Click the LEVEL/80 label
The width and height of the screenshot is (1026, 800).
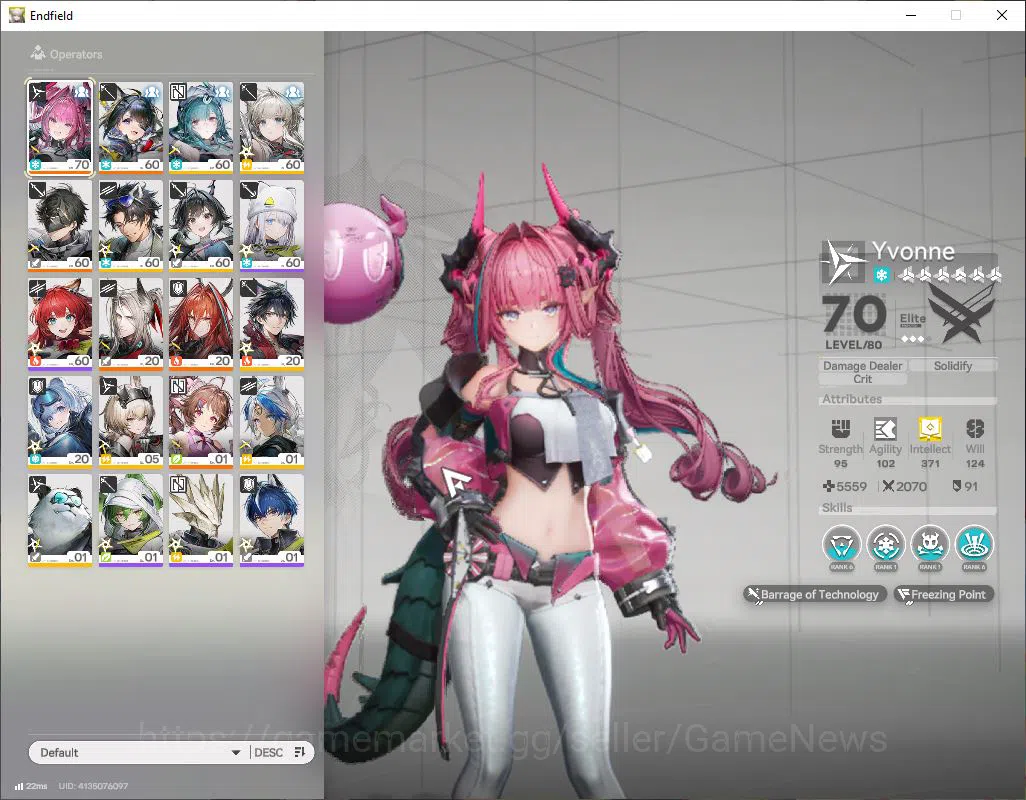(853, 345)
